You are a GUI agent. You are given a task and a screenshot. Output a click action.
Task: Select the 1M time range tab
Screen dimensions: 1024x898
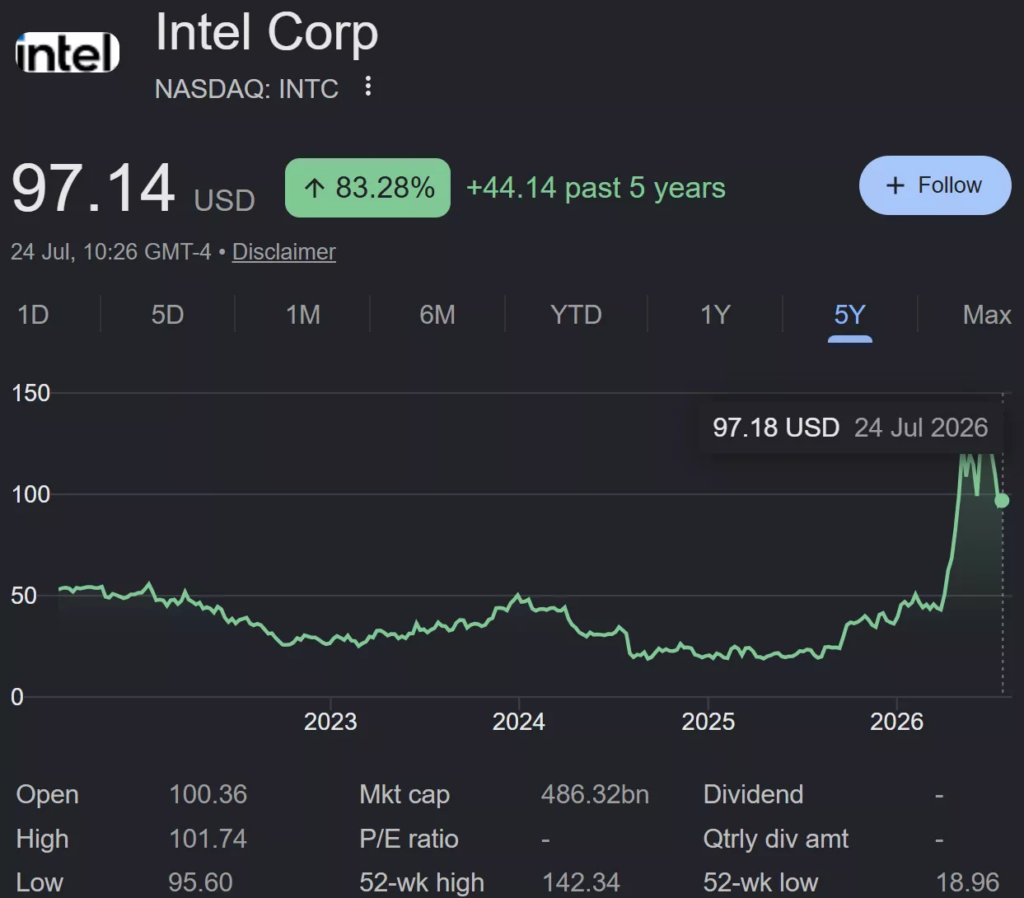pos(303,315)
